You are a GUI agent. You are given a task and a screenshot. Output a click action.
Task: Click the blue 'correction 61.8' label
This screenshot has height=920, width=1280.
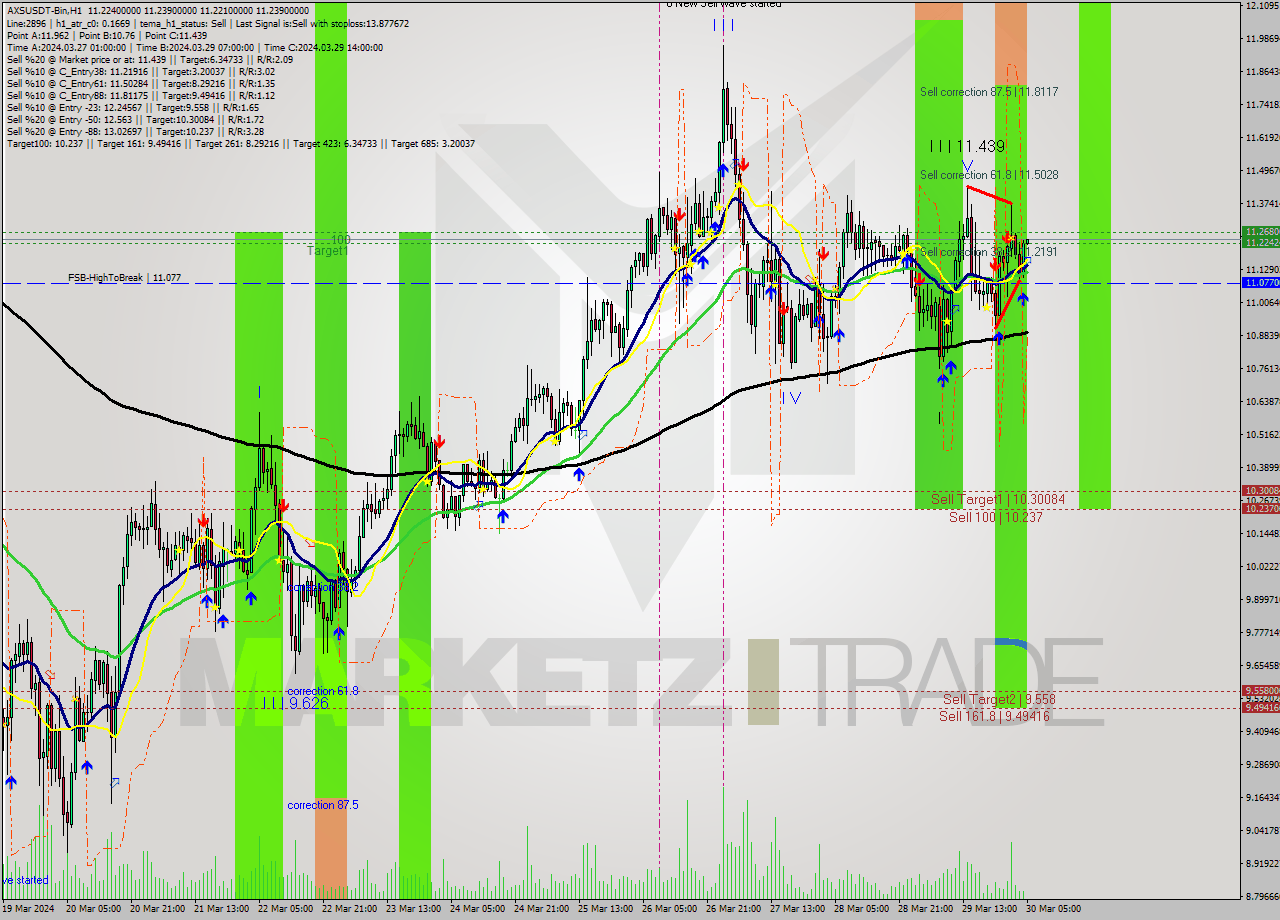(323, 691)
